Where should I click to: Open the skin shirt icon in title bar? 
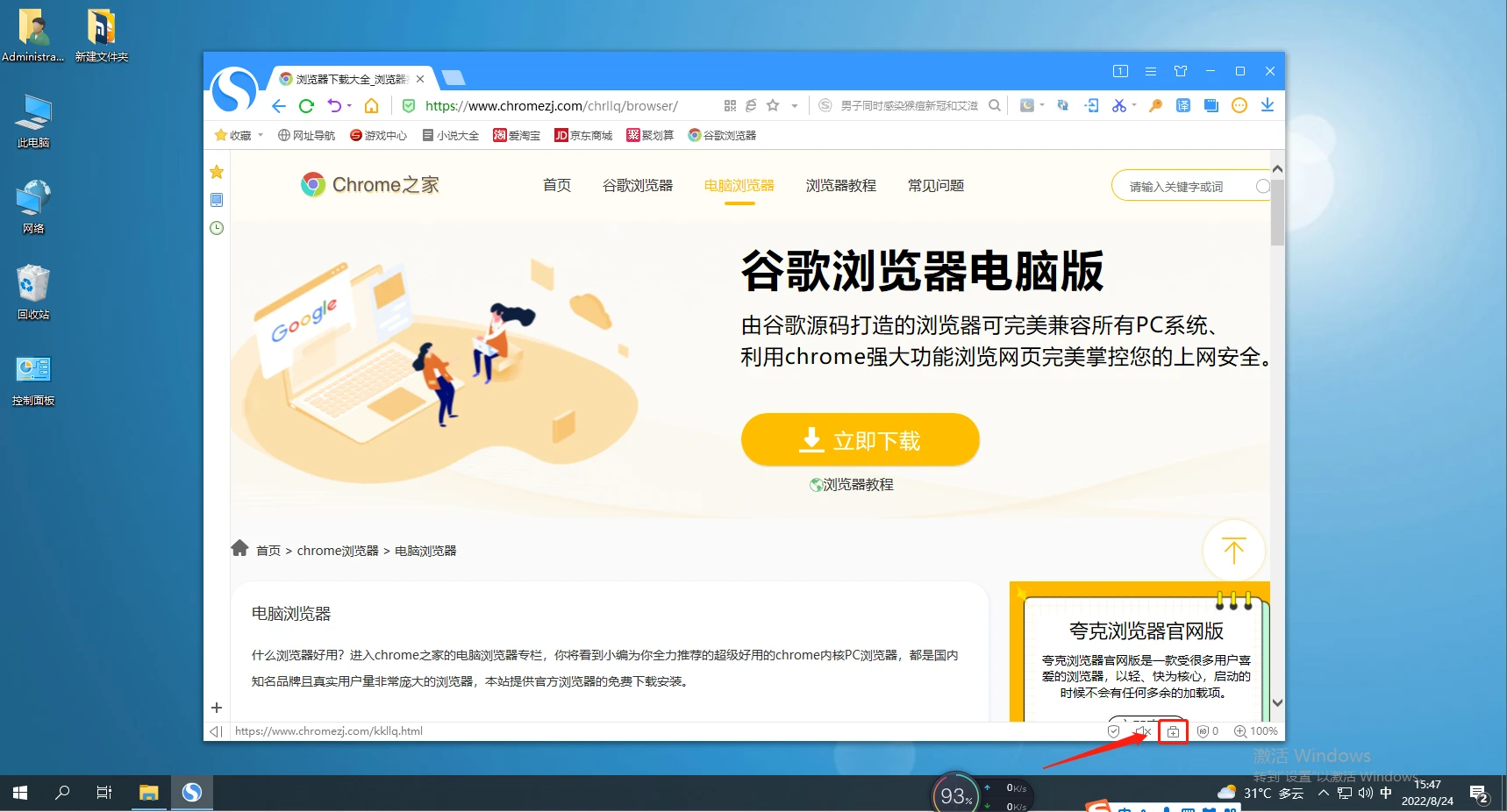[1181, 71]
